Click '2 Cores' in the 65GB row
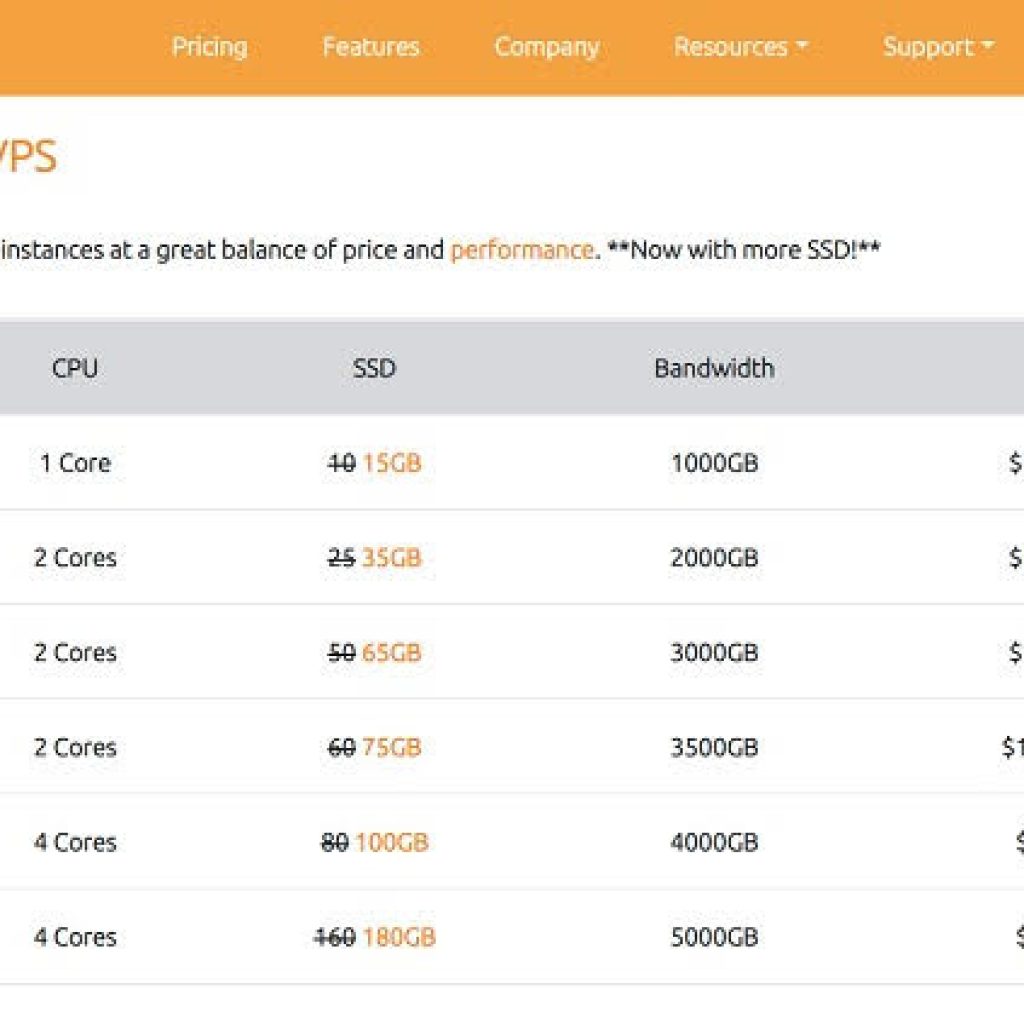 click(75, 652)
